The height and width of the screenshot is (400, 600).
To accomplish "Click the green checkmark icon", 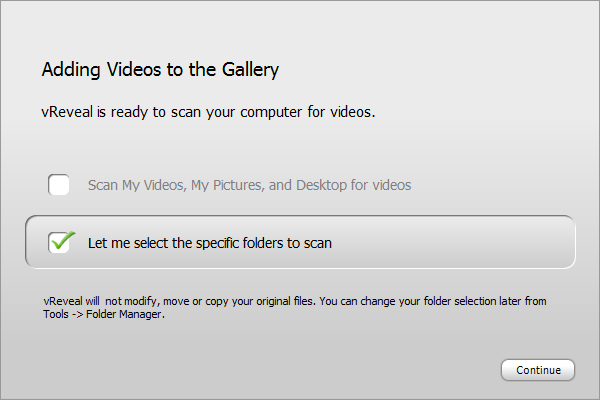I will coord(62,240).
